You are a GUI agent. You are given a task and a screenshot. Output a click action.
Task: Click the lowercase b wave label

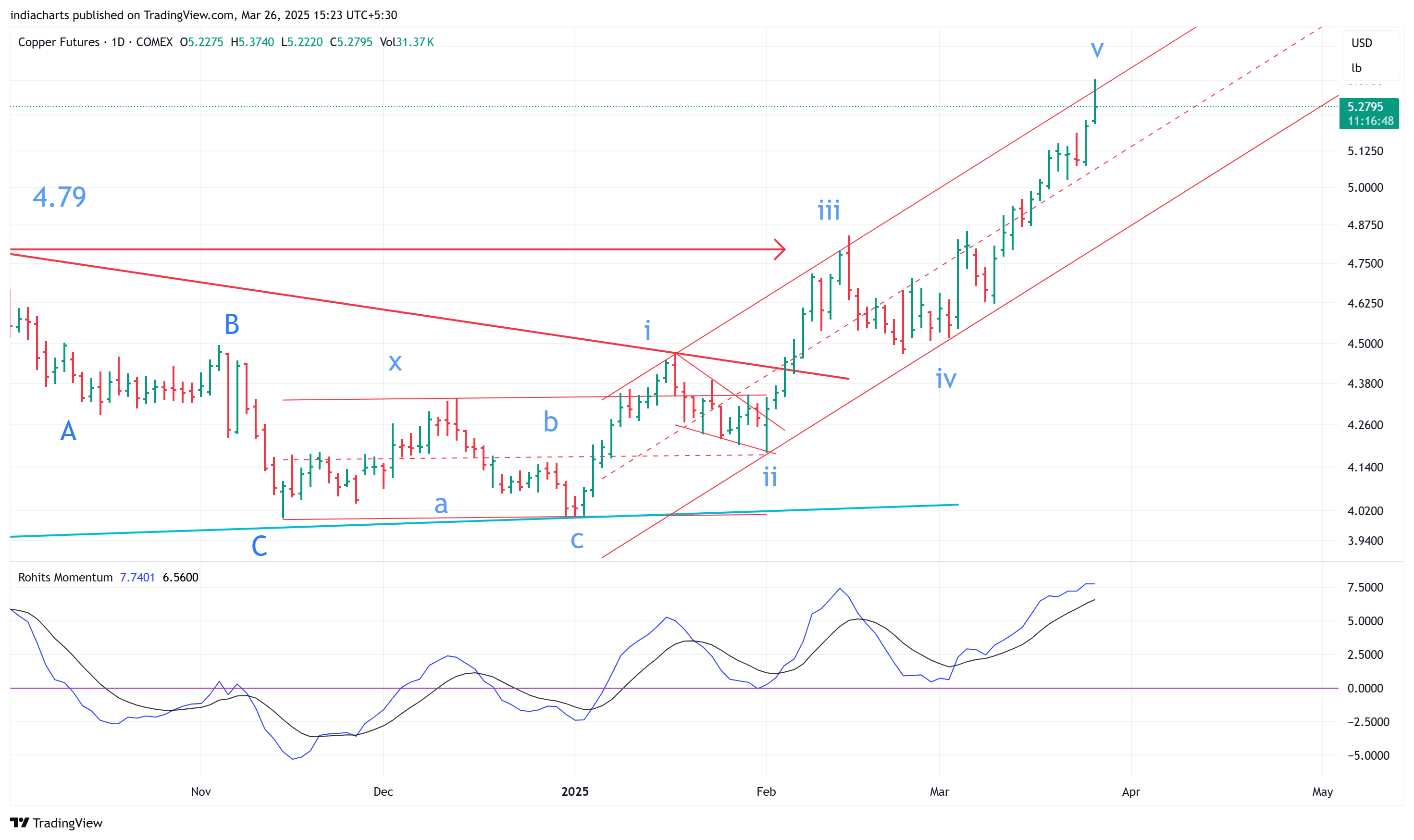pyautogui.click(x=551, y=422)
